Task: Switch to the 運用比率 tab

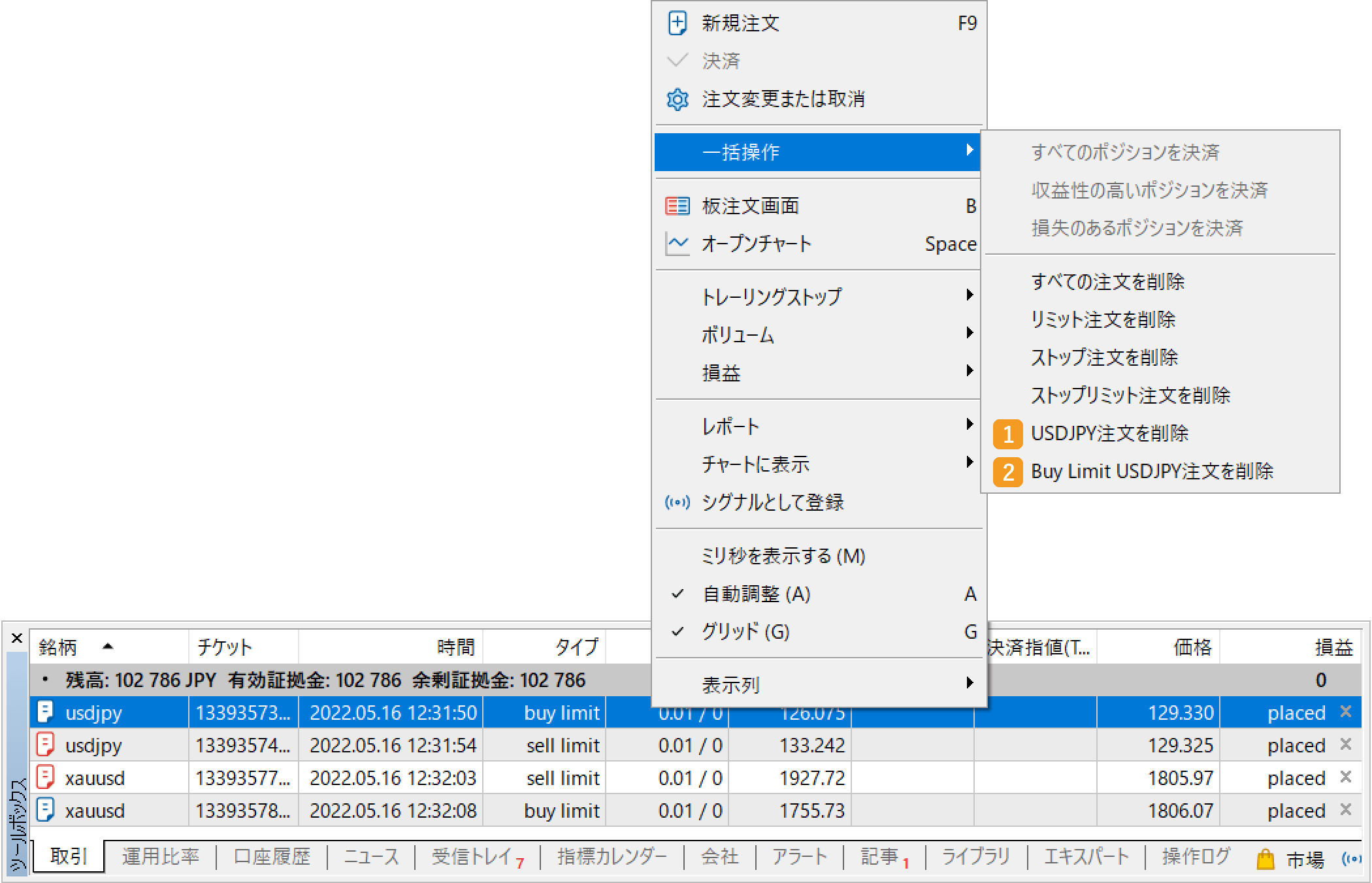Action: click(160, 856)
